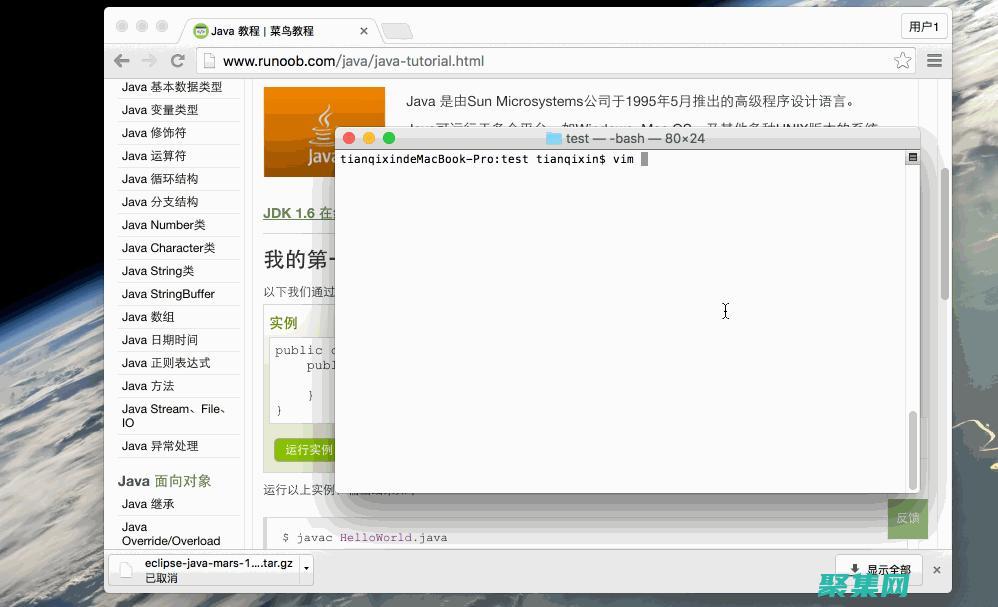Click the panel icon at Terminal's top right
The height and width of the screenshot is (607, 998).
[x=913, y=157]
